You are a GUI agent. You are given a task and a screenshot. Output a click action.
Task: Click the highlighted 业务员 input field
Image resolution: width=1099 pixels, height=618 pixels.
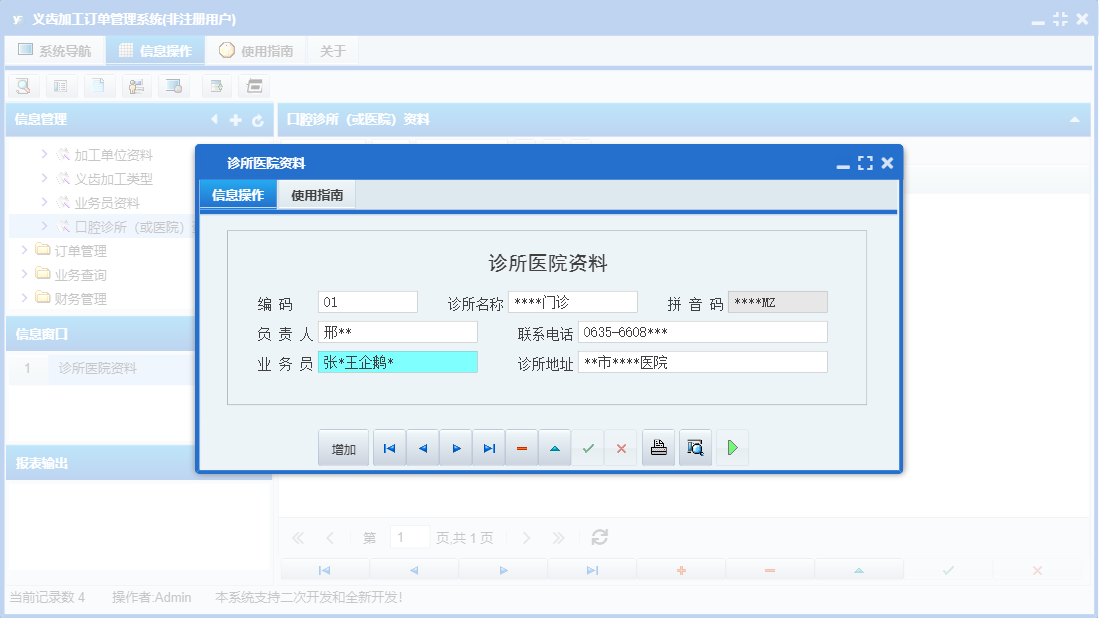coord(400,361)
